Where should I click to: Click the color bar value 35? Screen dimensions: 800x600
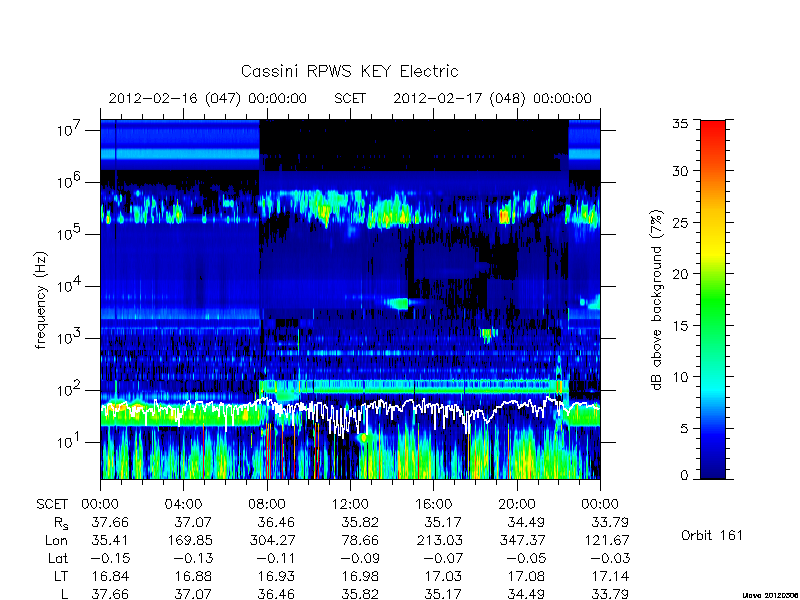pos(680,124)
